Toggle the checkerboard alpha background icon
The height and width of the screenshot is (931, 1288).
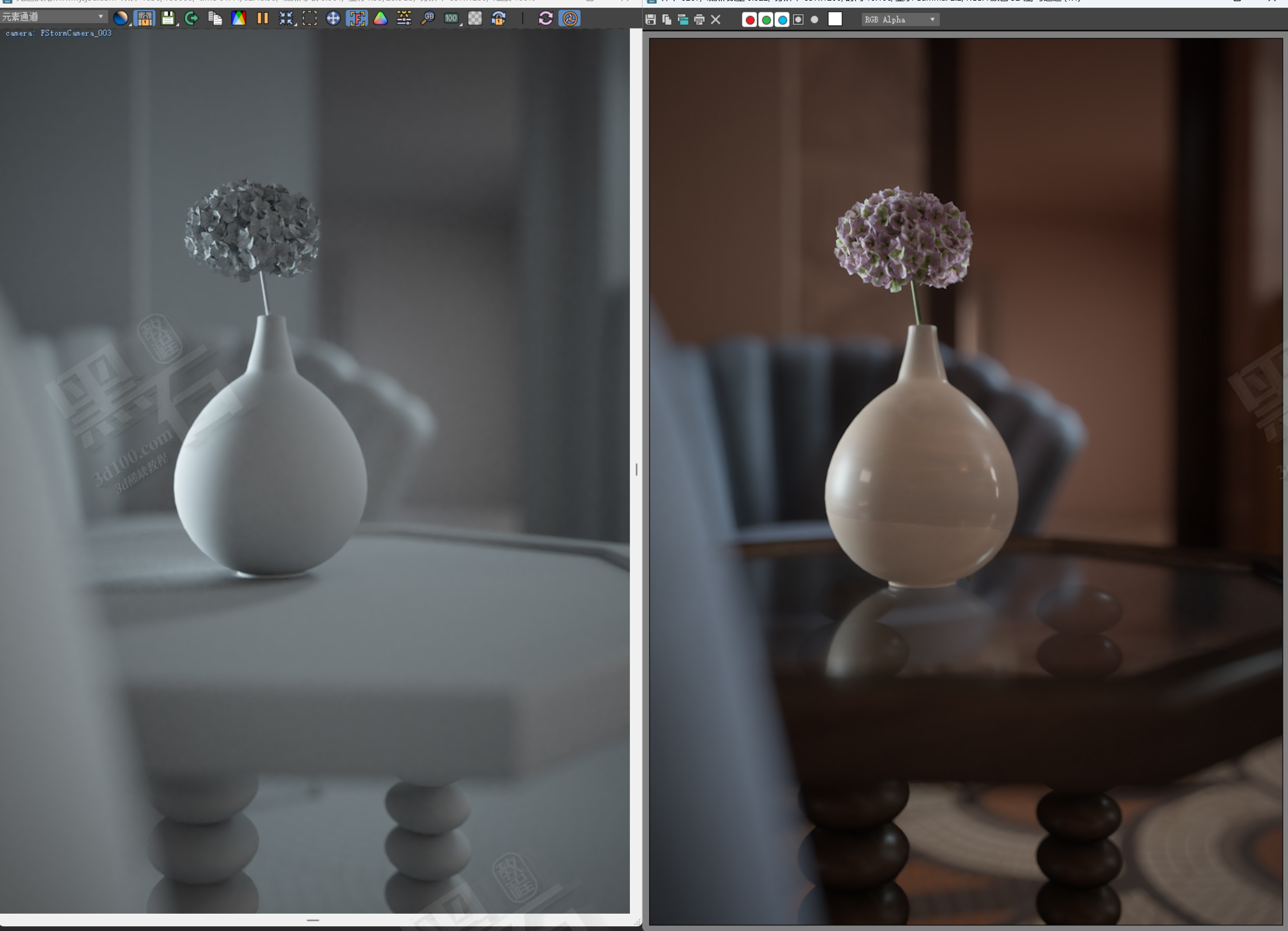tap(475, 18)
